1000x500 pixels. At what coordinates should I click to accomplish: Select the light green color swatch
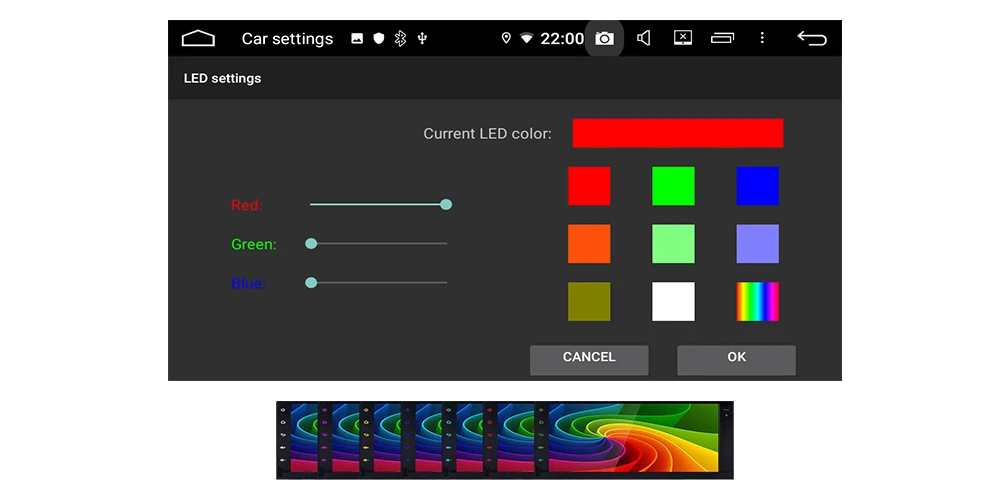[673, 244]
